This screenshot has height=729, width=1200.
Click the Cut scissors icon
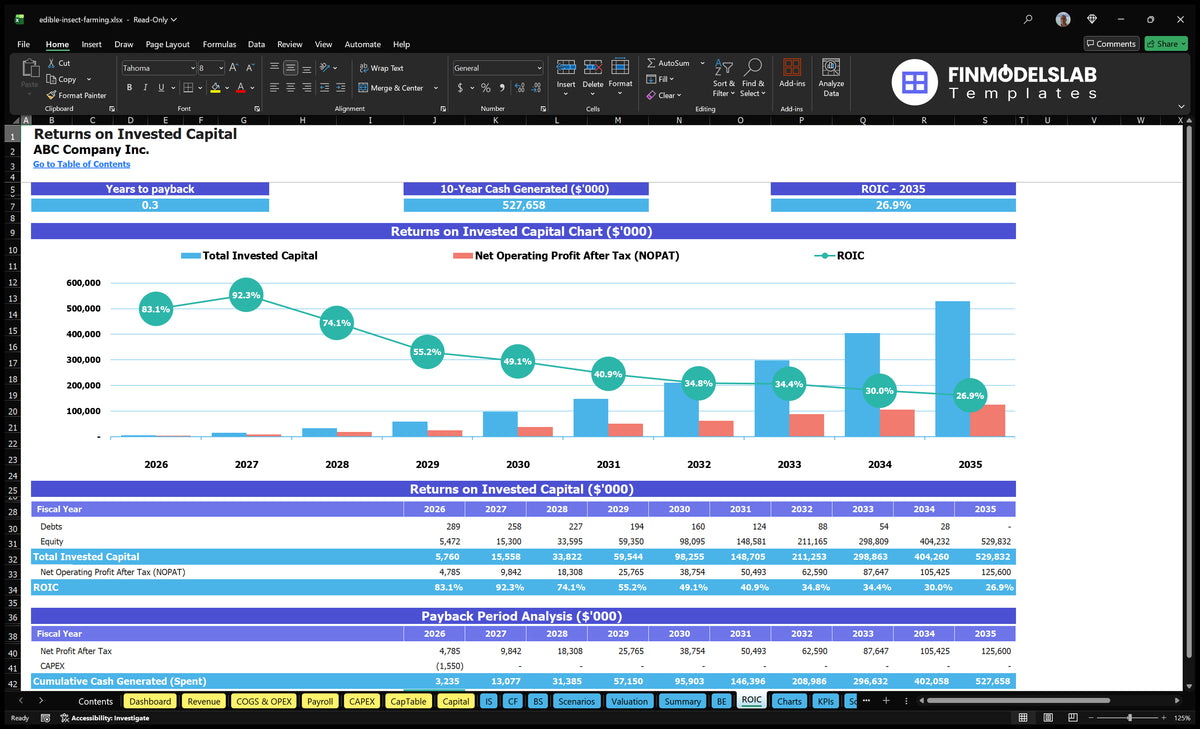51,63
